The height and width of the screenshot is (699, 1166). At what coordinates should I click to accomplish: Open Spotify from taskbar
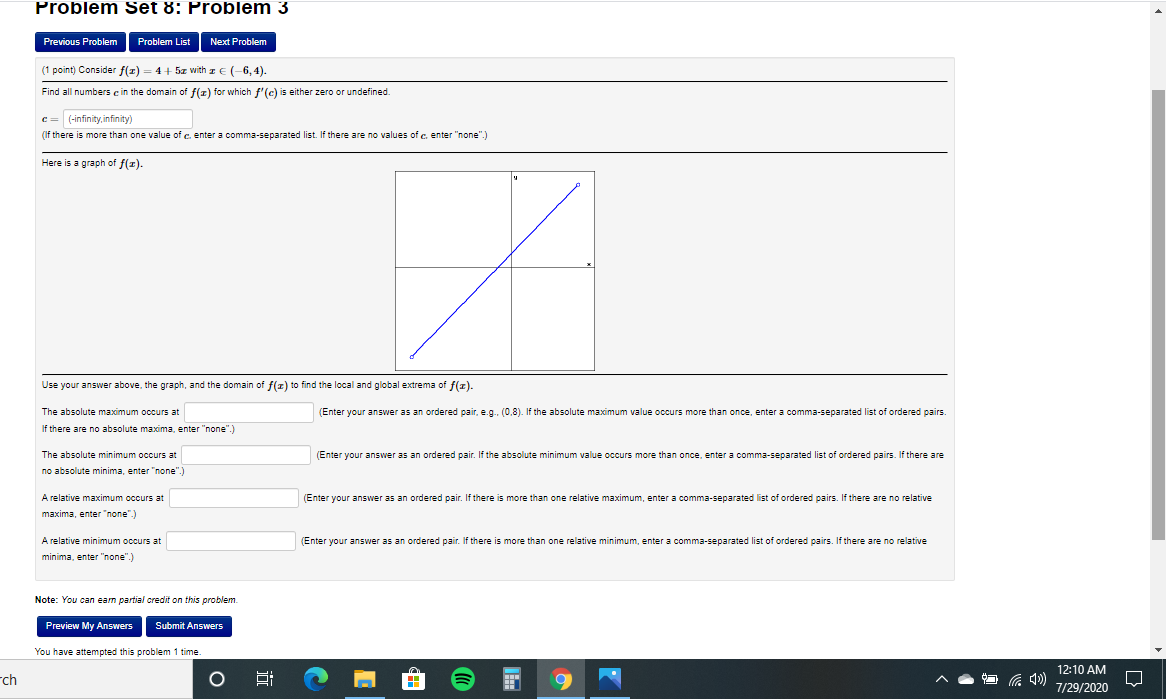[463, 679]
